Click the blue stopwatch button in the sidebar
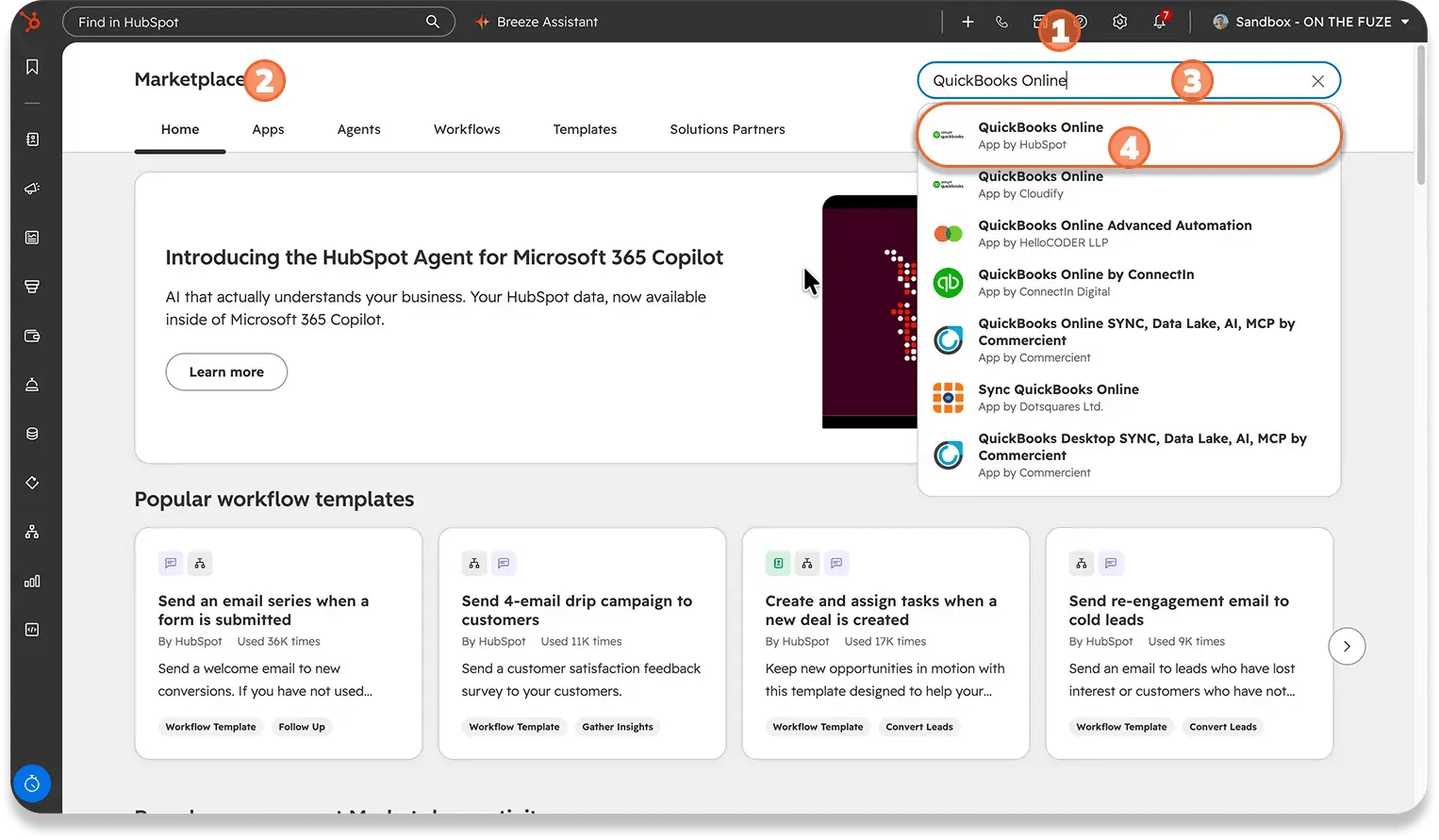1439x840 pixels. click(32, 783)
